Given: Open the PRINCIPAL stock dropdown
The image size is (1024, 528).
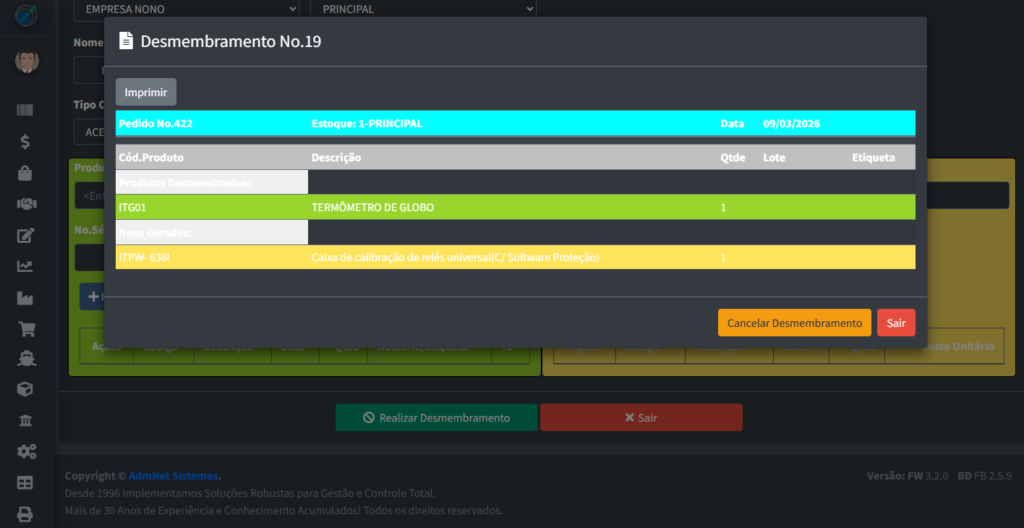Looking at the screenshot, I should [422, 9].
